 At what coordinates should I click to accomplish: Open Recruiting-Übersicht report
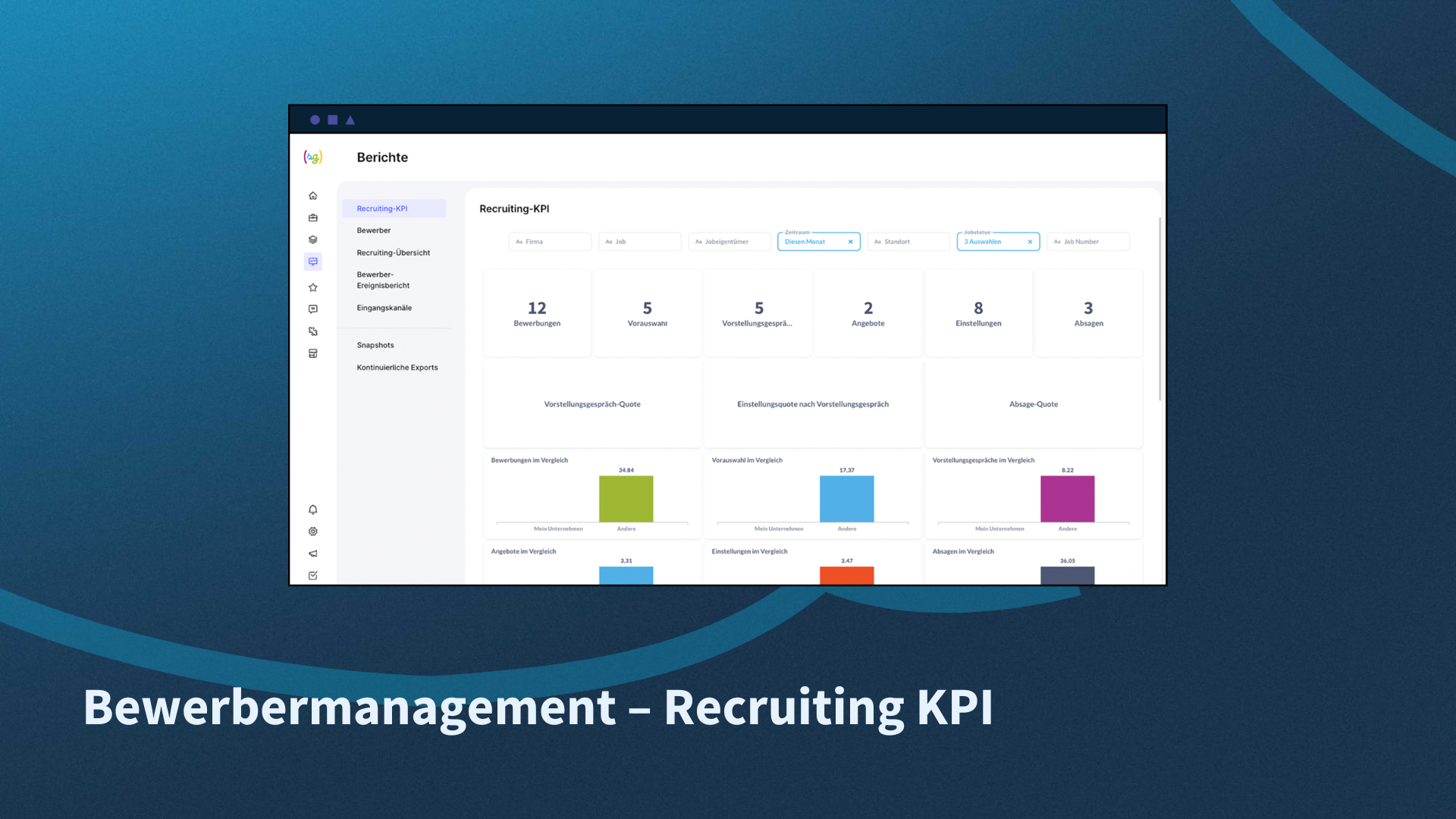click(393, 253)
